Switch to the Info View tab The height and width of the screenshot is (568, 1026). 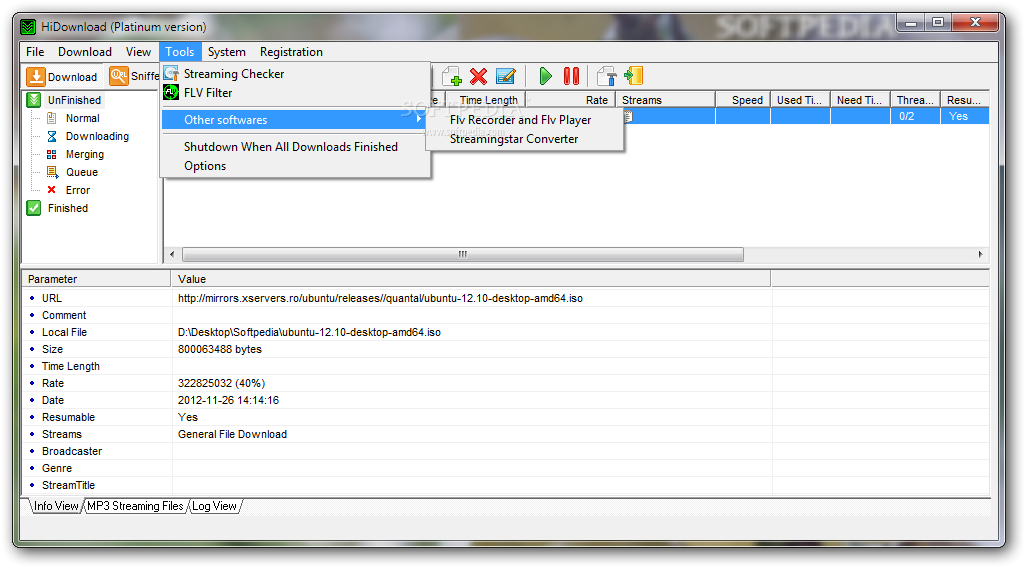(56, 506)
